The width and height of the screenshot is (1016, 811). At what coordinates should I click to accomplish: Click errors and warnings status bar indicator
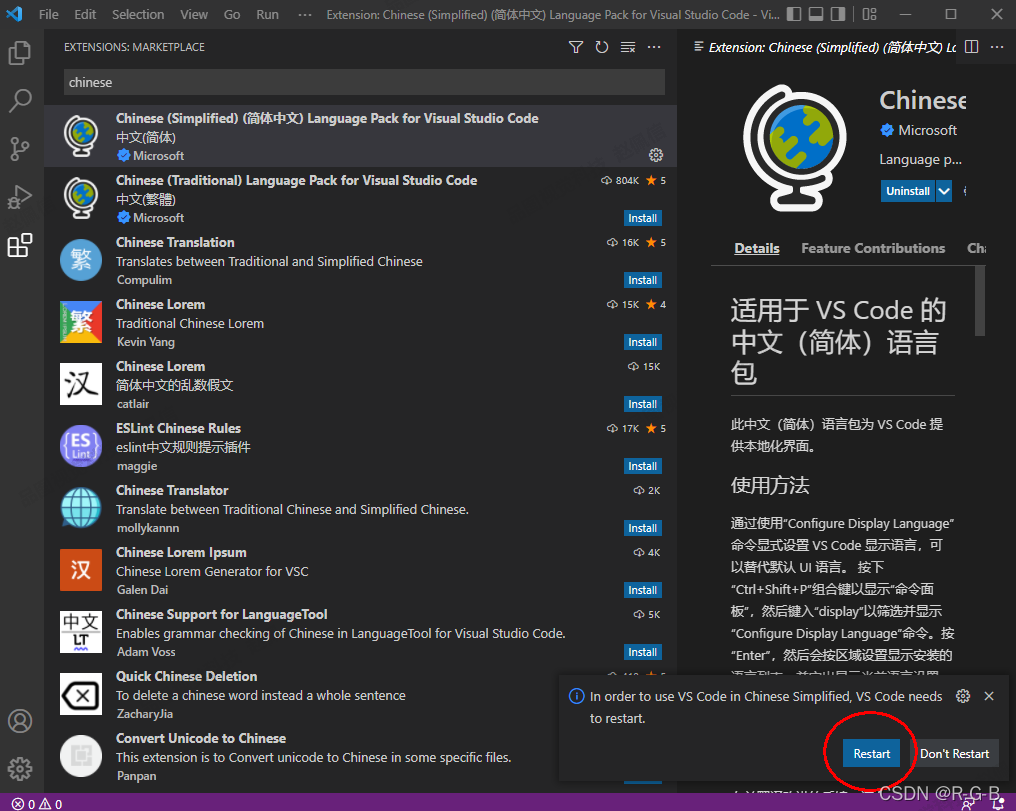click(37, 804)
